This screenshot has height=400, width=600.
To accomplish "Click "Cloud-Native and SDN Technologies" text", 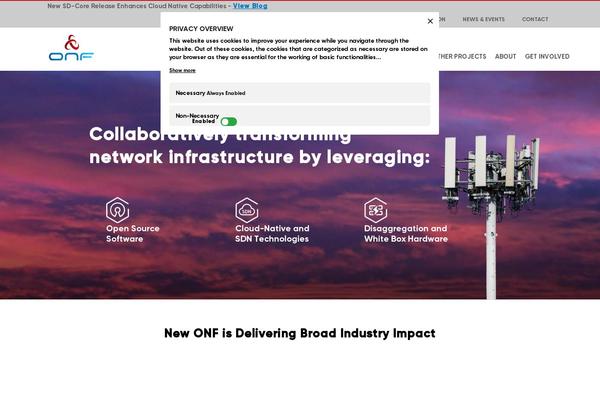I will 272,233.
